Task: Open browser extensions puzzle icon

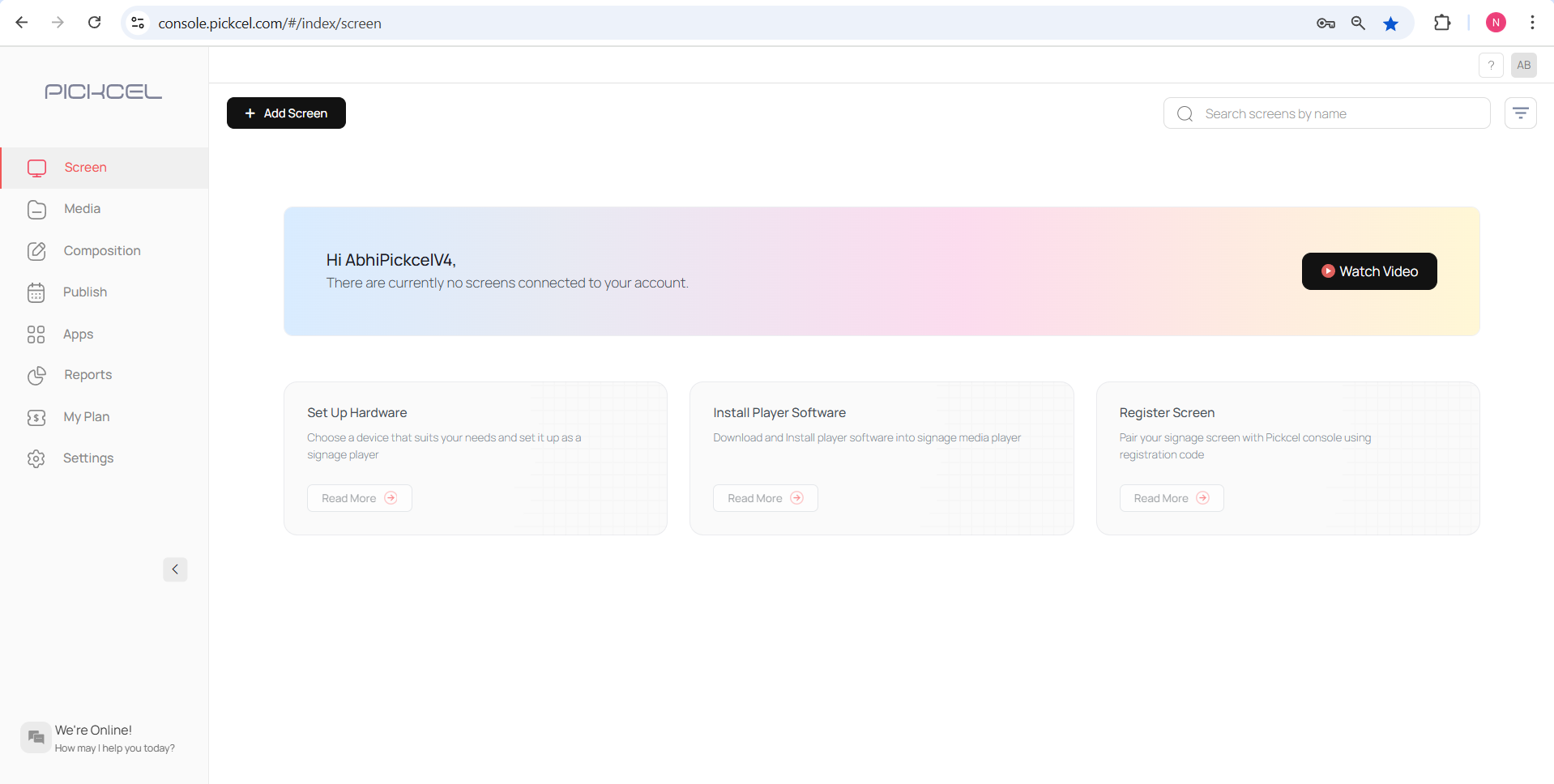Action: 1442,23
